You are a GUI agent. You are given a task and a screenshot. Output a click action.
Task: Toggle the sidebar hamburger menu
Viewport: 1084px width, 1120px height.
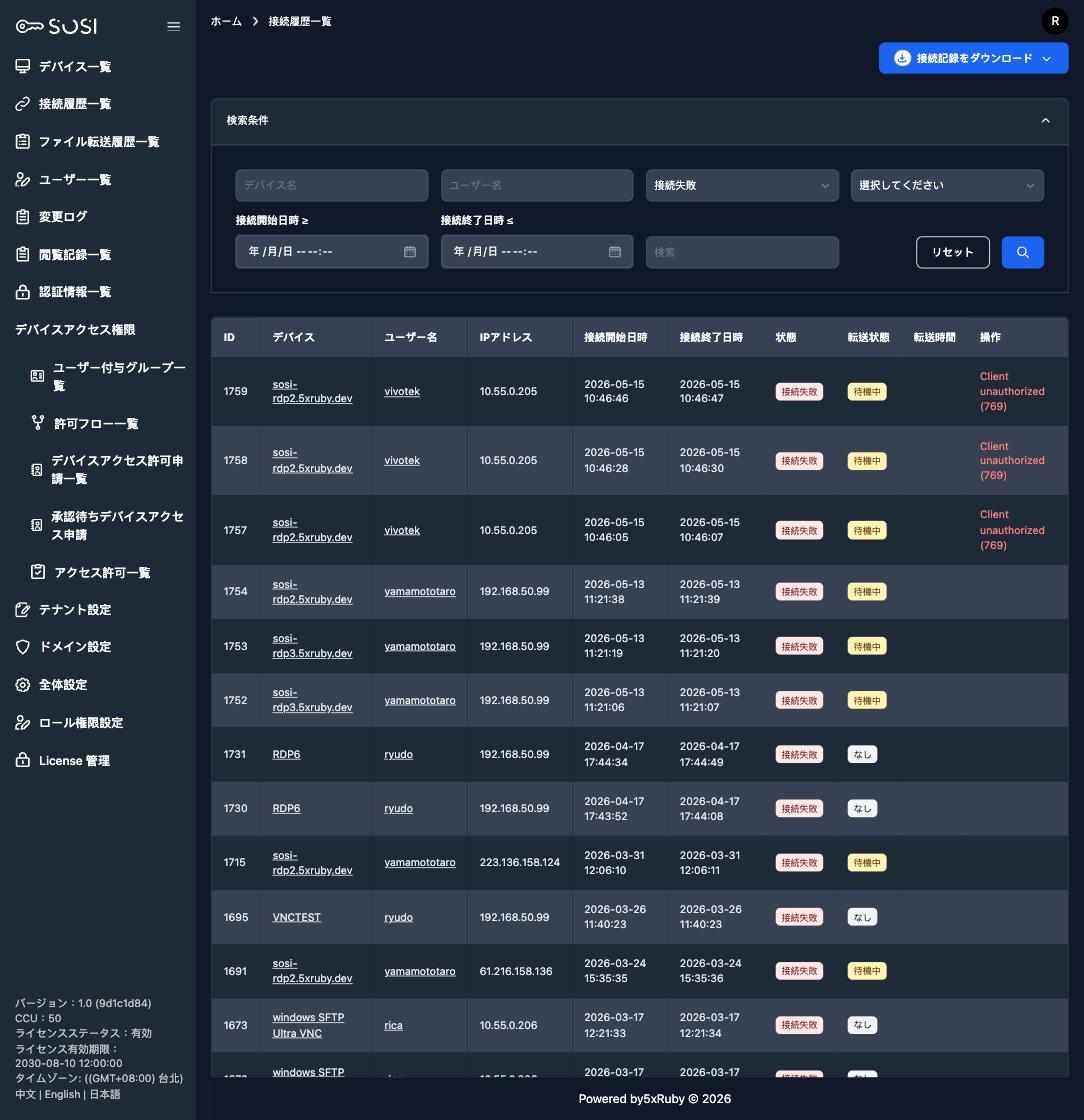point(174,26)
